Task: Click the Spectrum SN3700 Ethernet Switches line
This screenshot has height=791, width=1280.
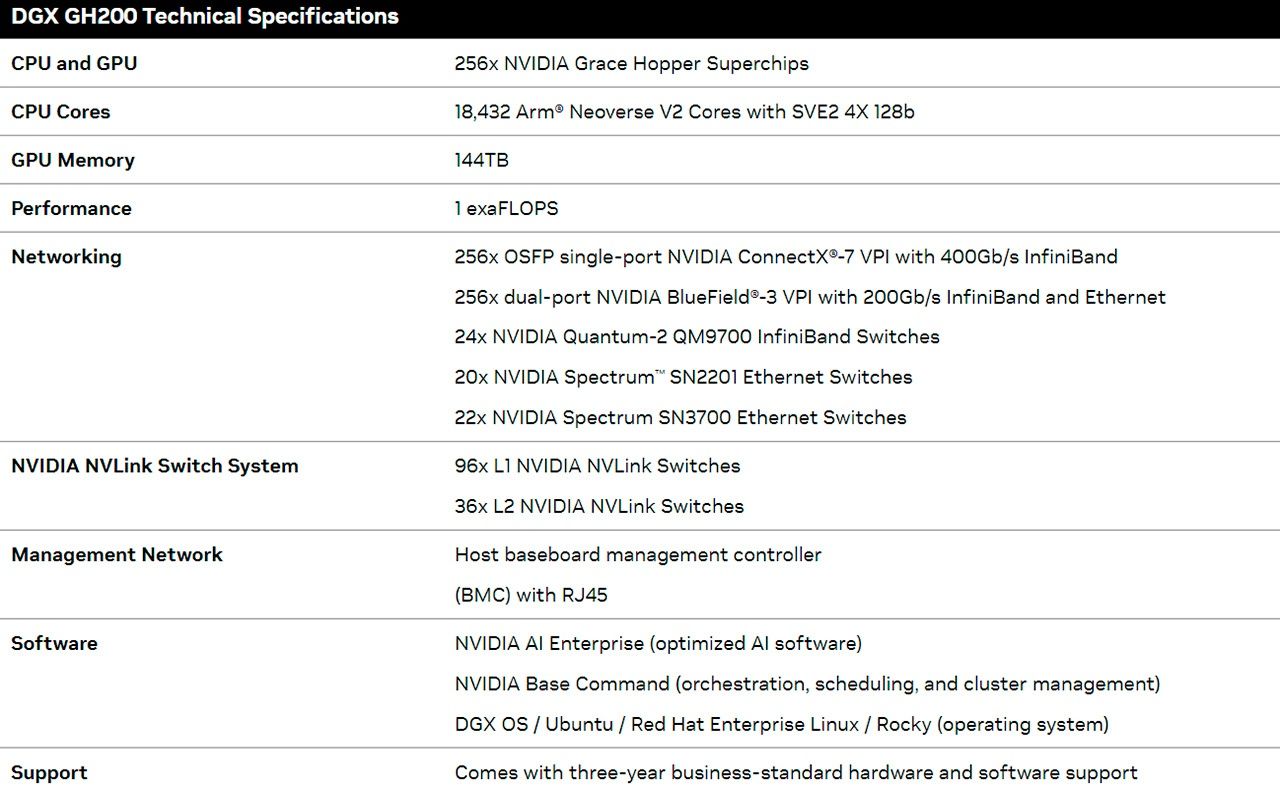Action: click(x=680, y=417)
